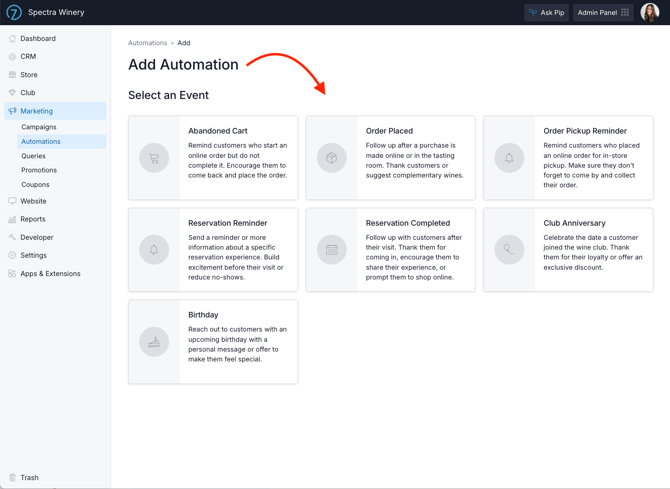Click the Trash bin icon

[x=12, y=477]
